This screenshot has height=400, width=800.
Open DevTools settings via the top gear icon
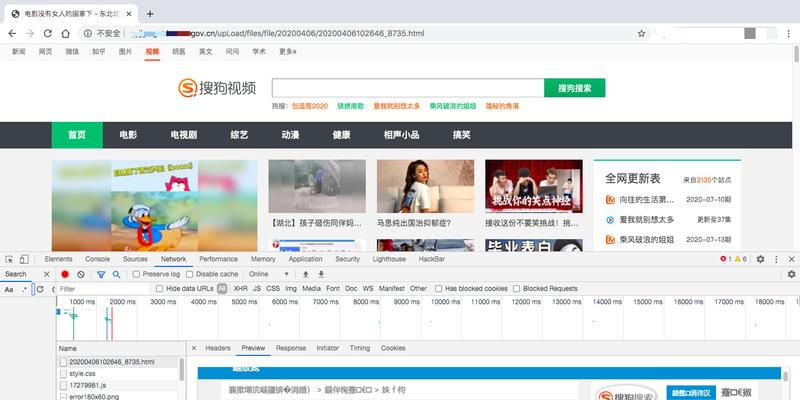tap(760, 259)
